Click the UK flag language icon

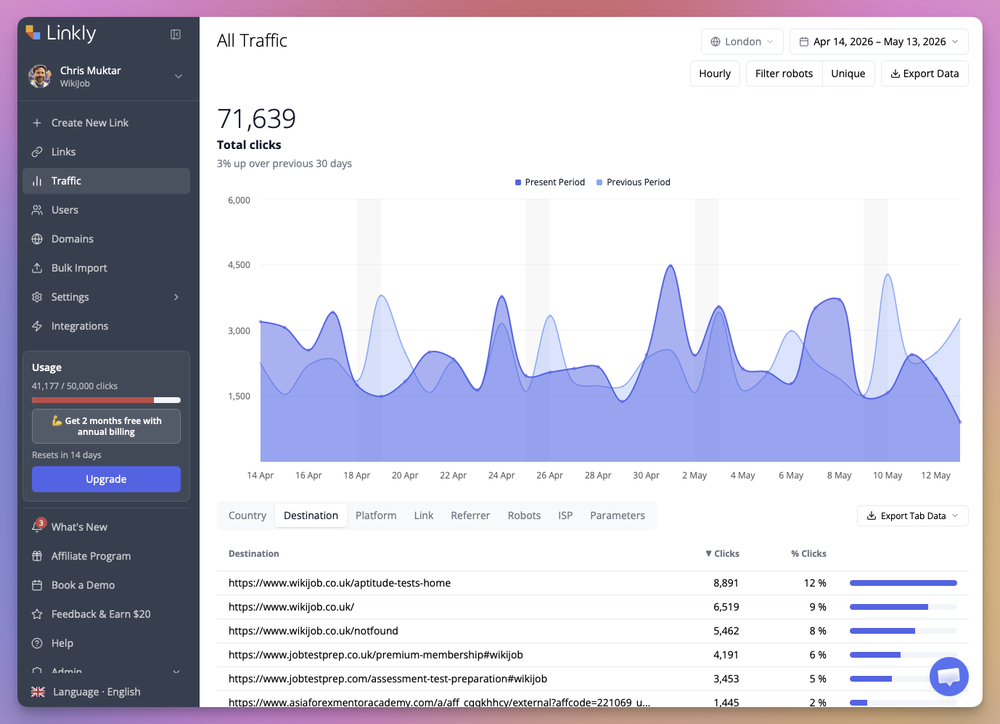[x=38, y=692]
